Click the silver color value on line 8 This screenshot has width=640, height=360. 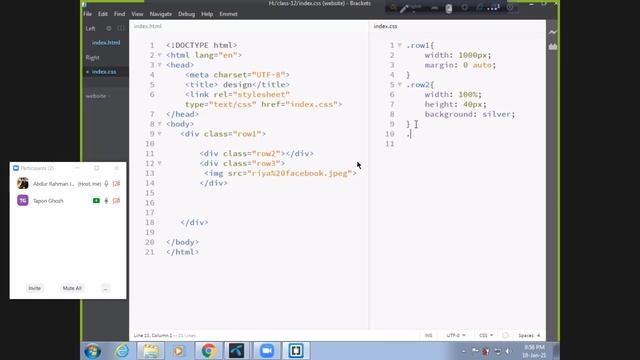click(x=497, y=114)
